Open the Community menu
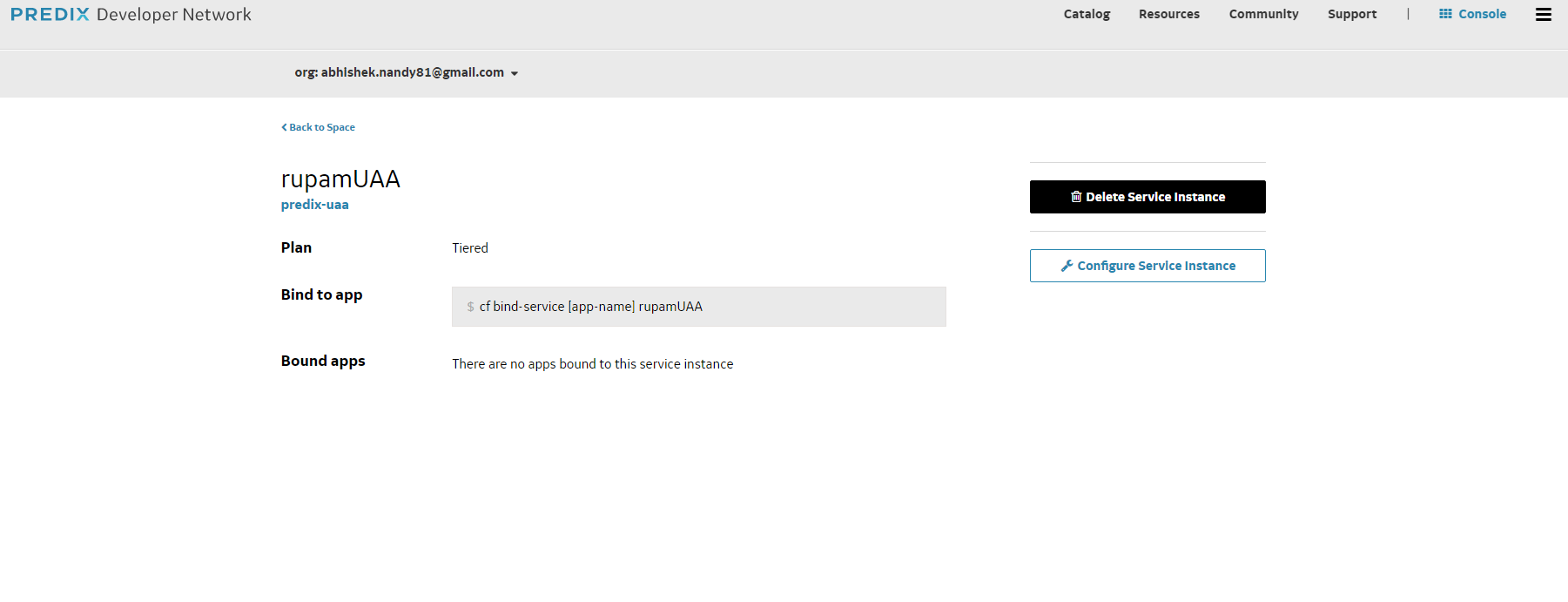Viewport: 1568px width, 602px height. (x=1263, y=14)
